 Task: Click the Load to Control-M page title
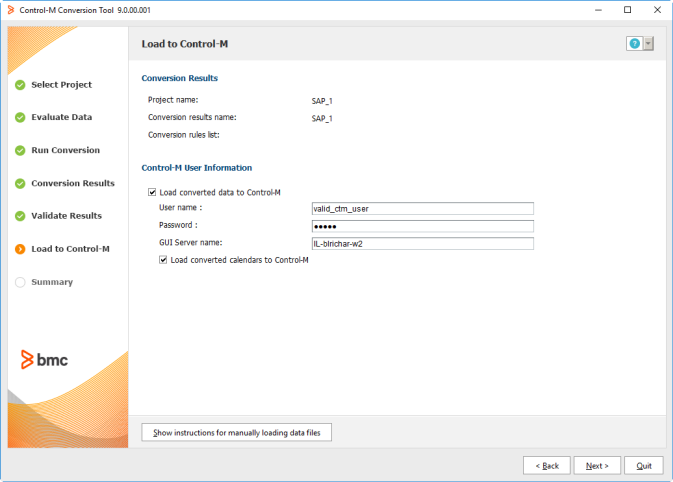(185, 44)
